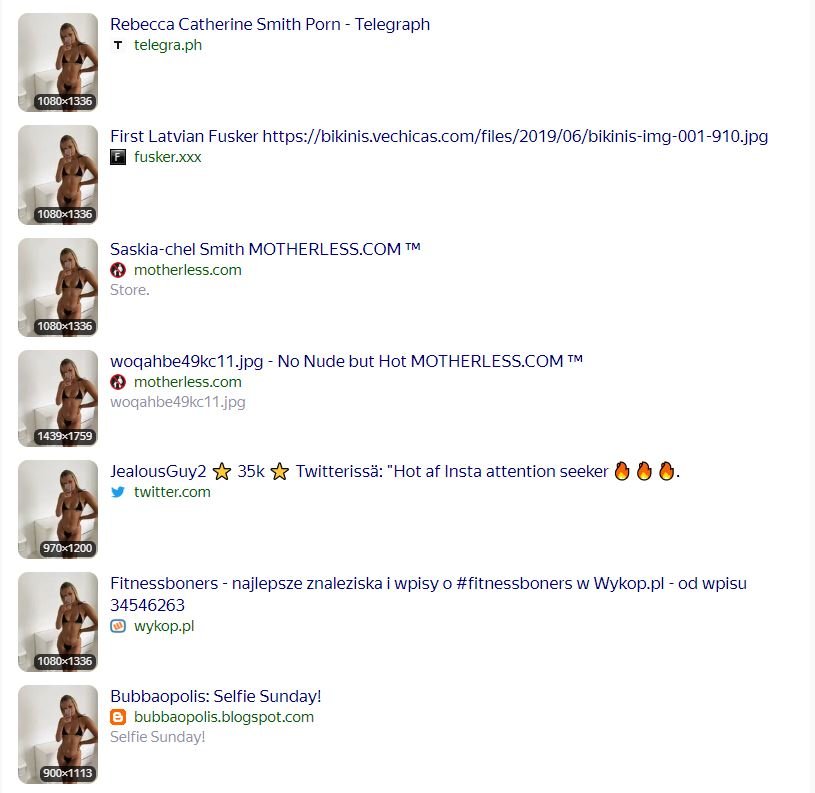Open the 'Bubbaopolis: Selfie Sunday!' result title
815x793 pixels.
(x=216, y=696)
